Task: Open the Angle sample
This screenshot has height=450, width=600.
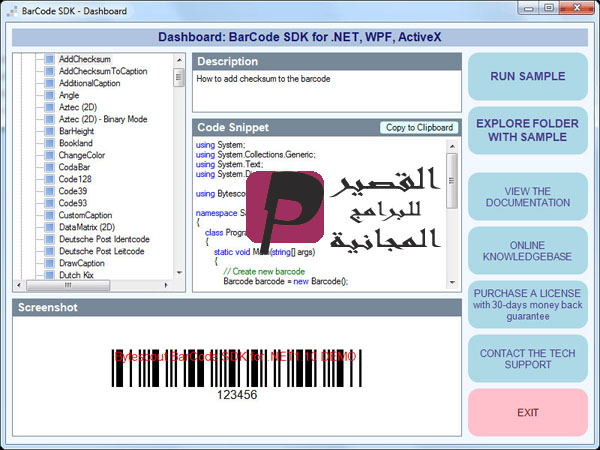Action: [69, 95]
